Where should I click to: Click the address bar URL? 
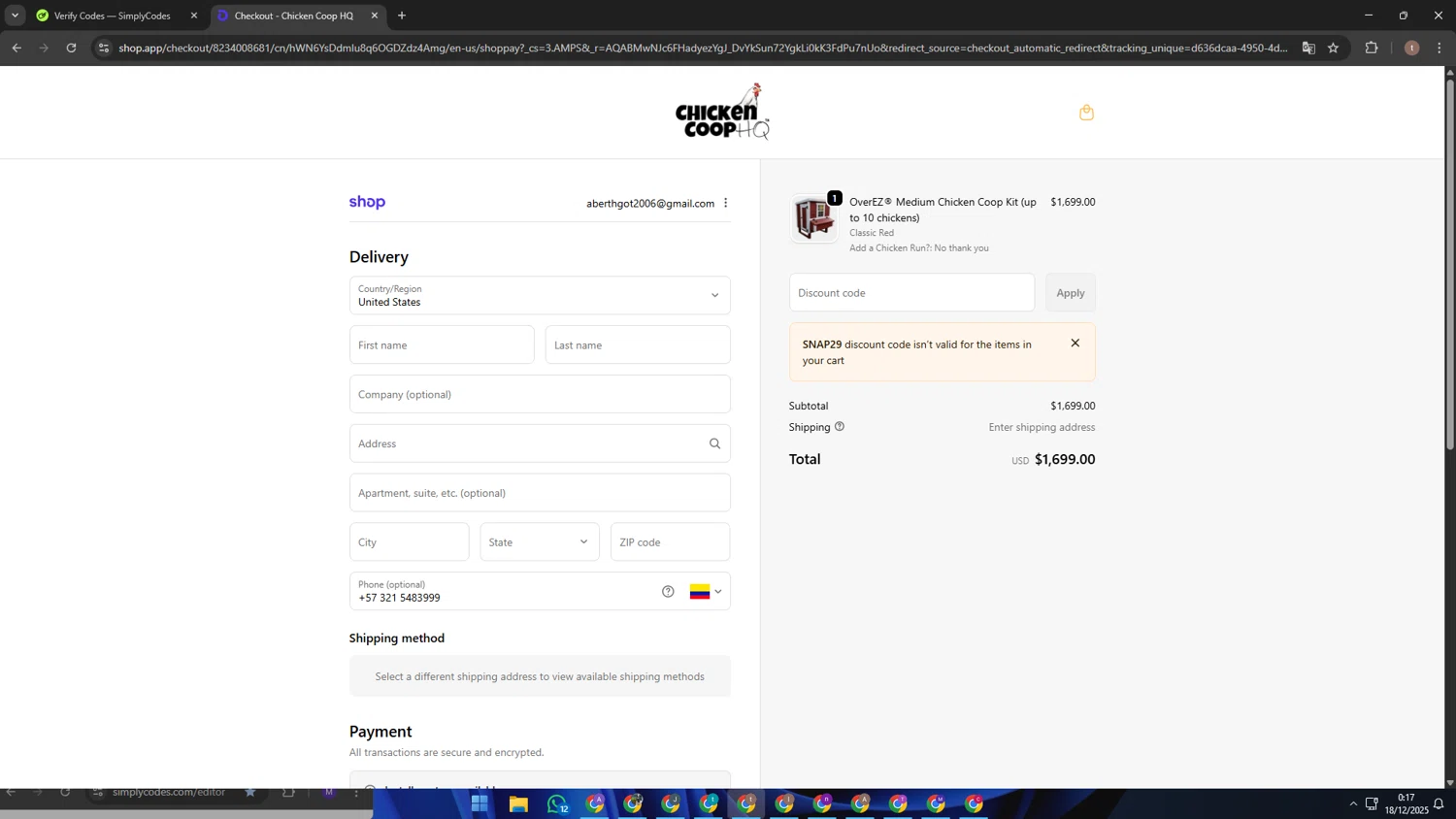pyautogui.click(x=703, y=48)
